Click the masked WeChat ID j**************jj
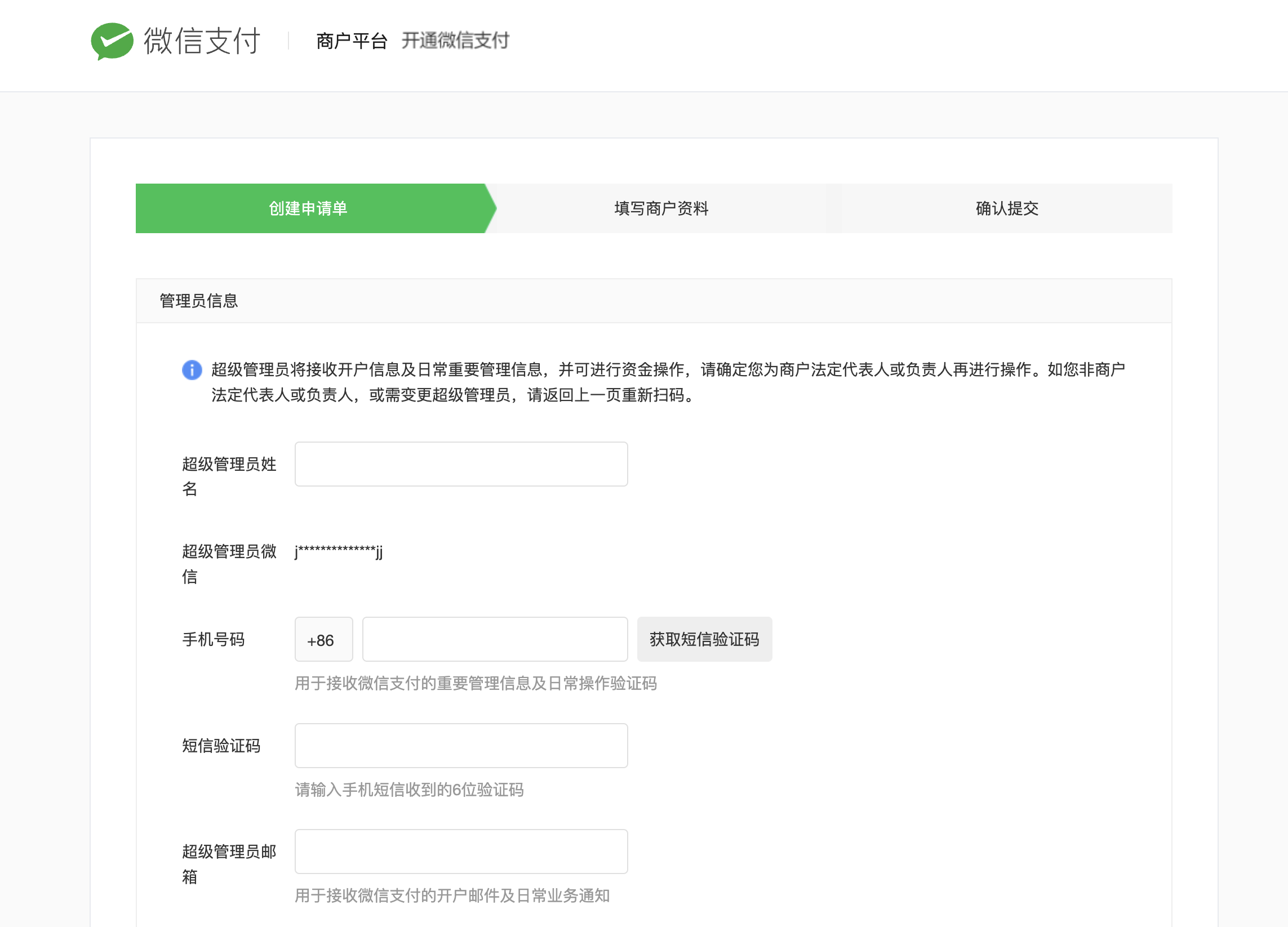Screen dimensions: 1288x927 339,551
